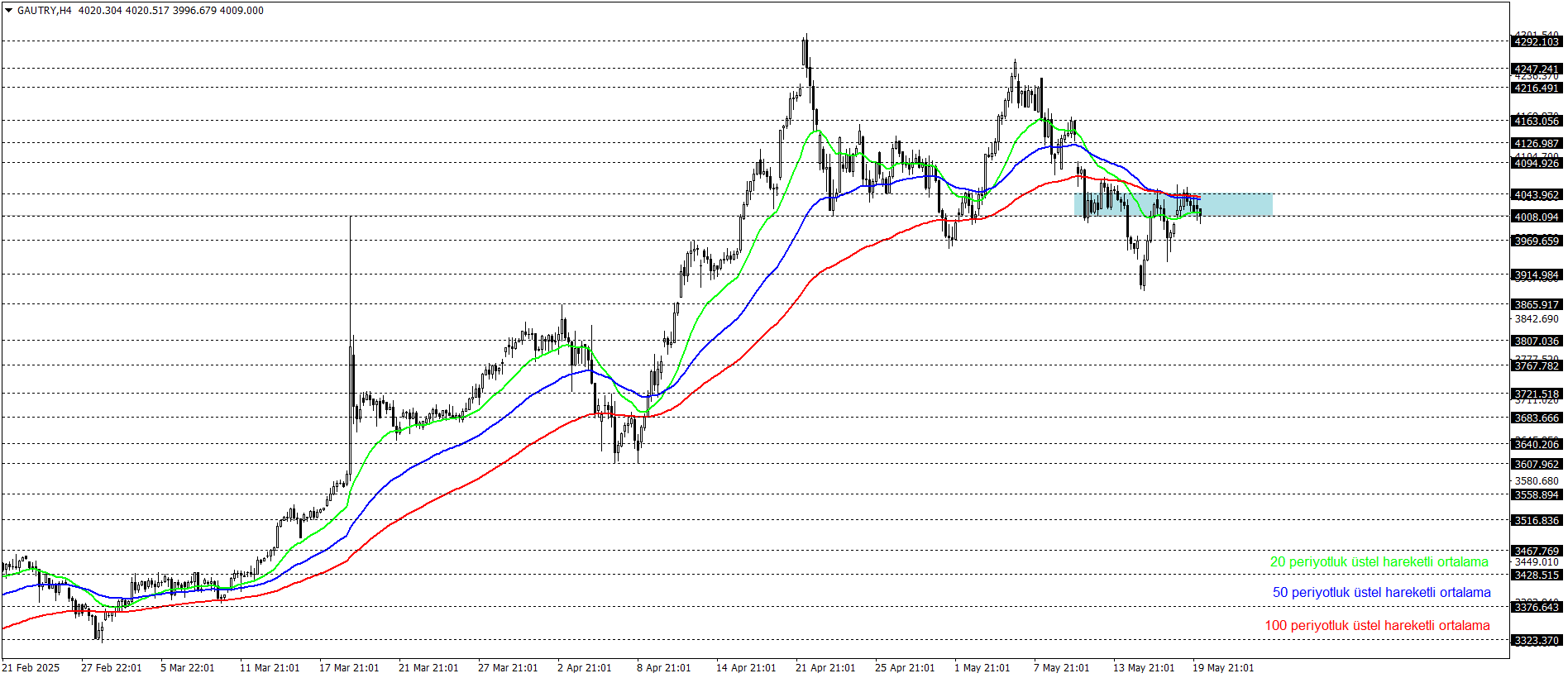This screenshot has width=1568, height=678.
Task: Click the 1 May 21:01 time axis label
Action: 982,668
